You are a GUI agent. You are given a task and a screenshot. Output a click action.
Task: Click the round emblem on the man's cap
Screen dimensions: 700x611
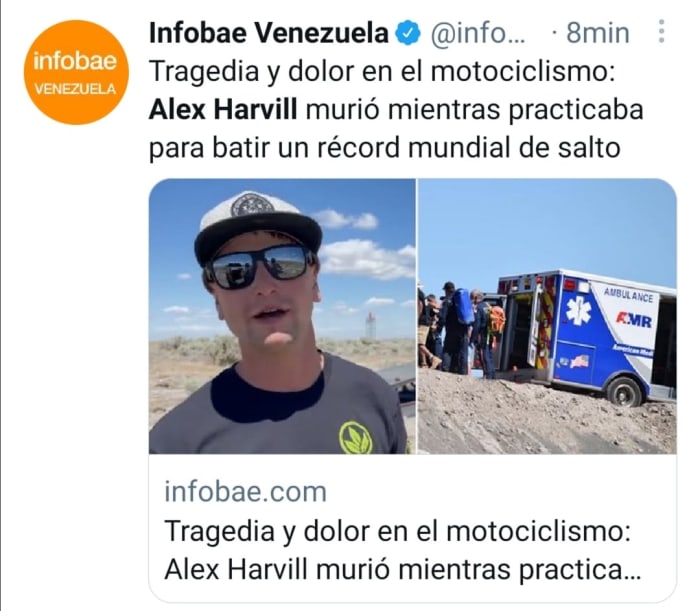(253, 204)
